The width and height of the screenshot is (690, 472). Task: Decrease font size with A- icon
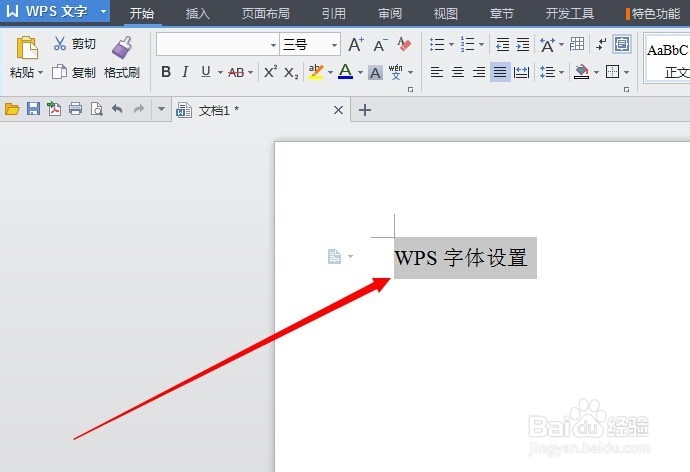click(x=380, y=44)
